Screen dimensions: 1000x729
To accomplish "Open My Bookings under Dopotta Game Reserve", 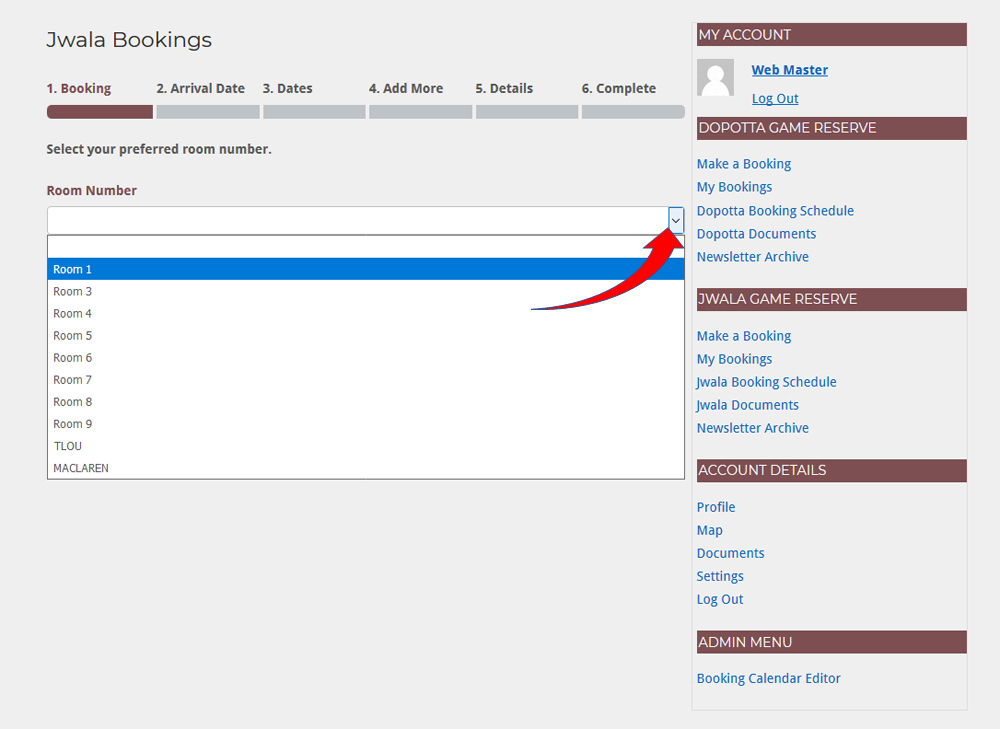I will pyautogui.click(x=734, y=187).
